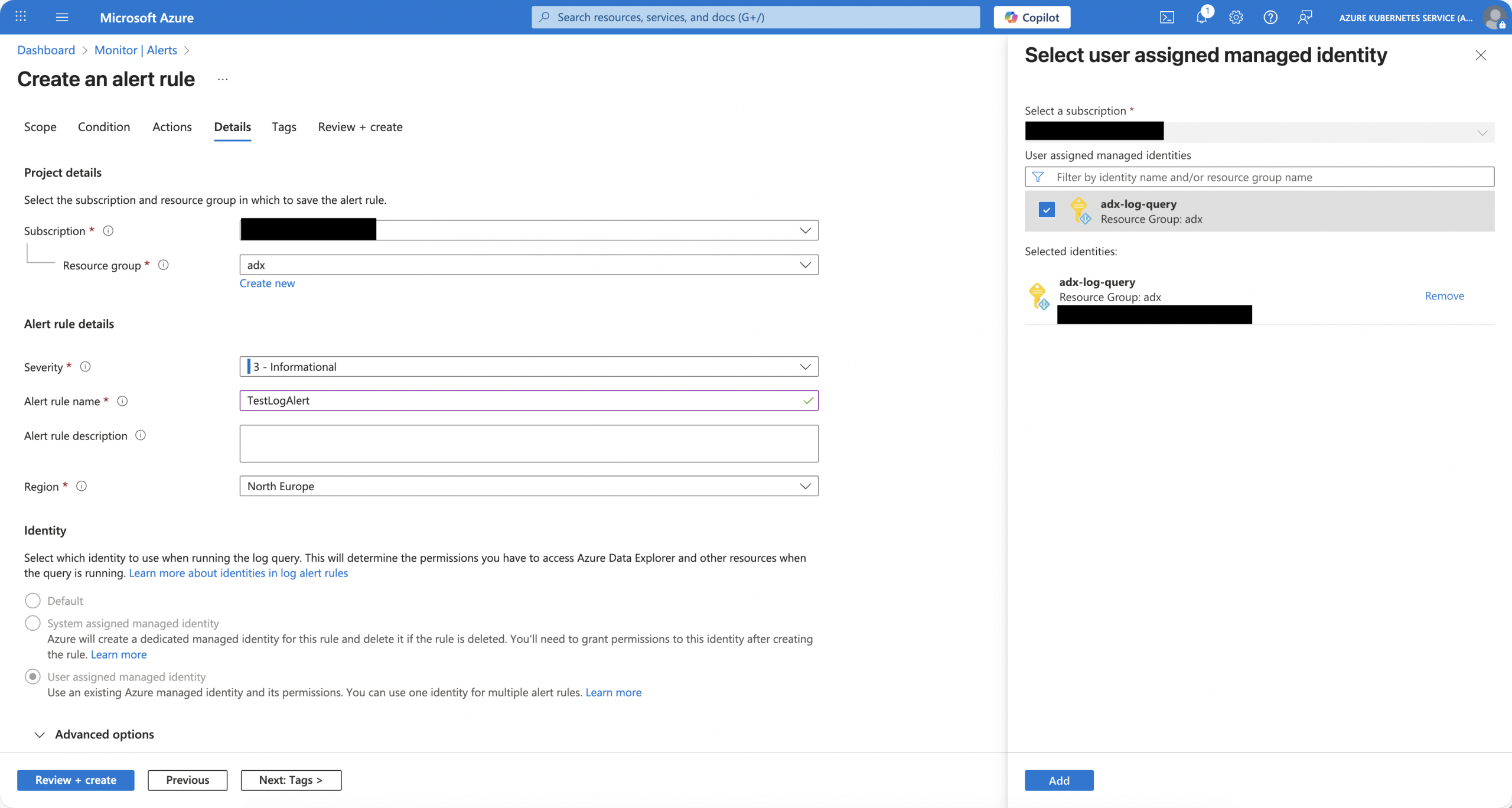The image size is (1512, 808).
Task: Go to the Tags tab
Action: pos(283,127)
